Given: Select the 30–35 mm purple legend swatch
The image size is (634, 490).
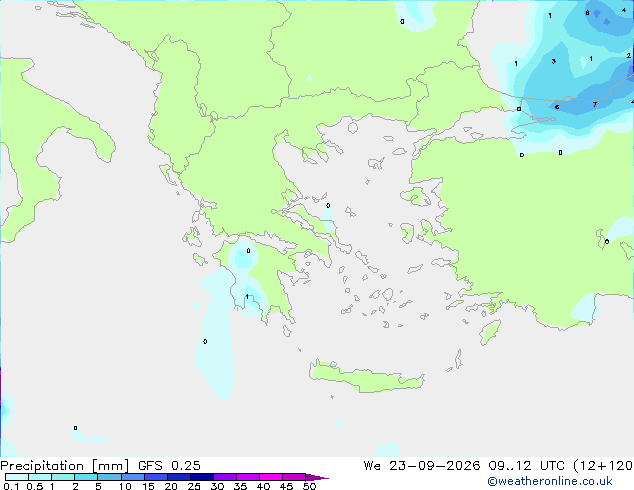Looking at the screenshot, I should (225, 477).
